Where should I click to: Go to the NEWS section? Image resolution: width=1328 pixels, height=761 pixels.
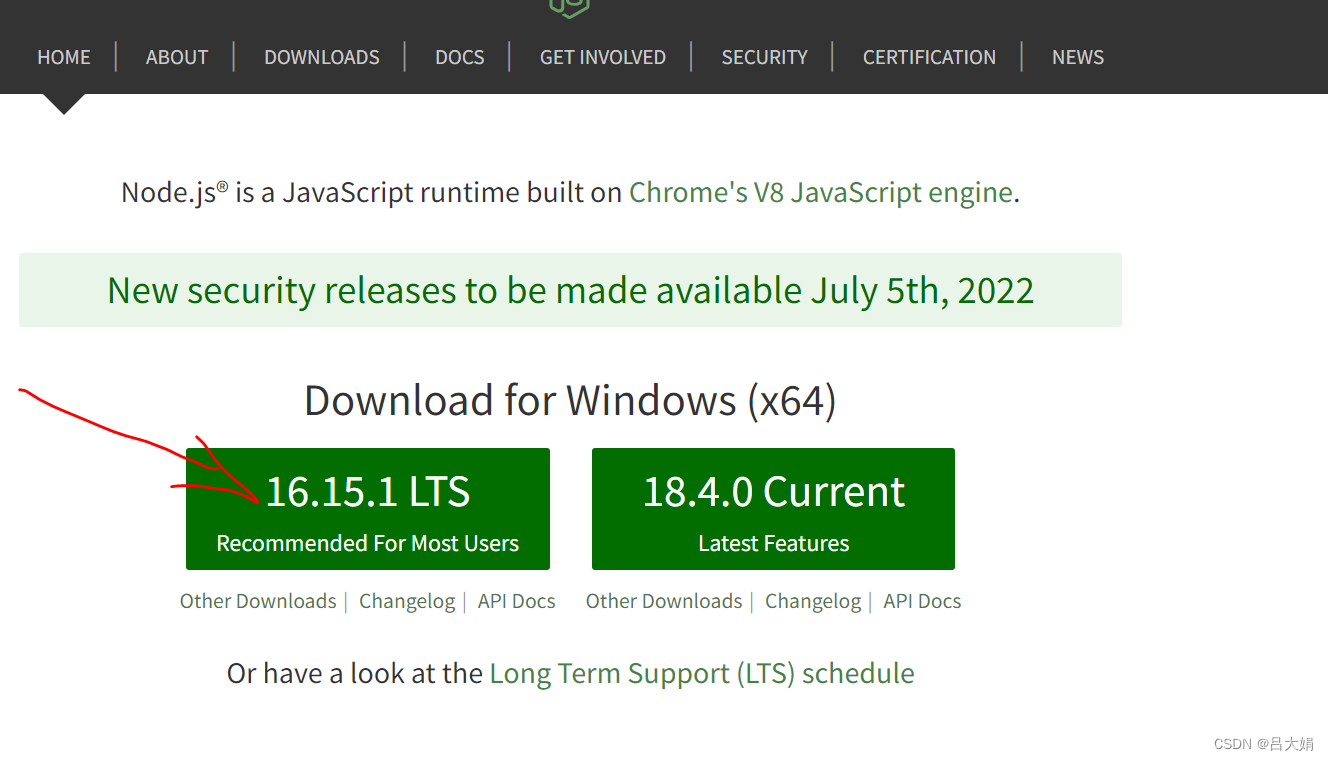tap(1078, 57)
